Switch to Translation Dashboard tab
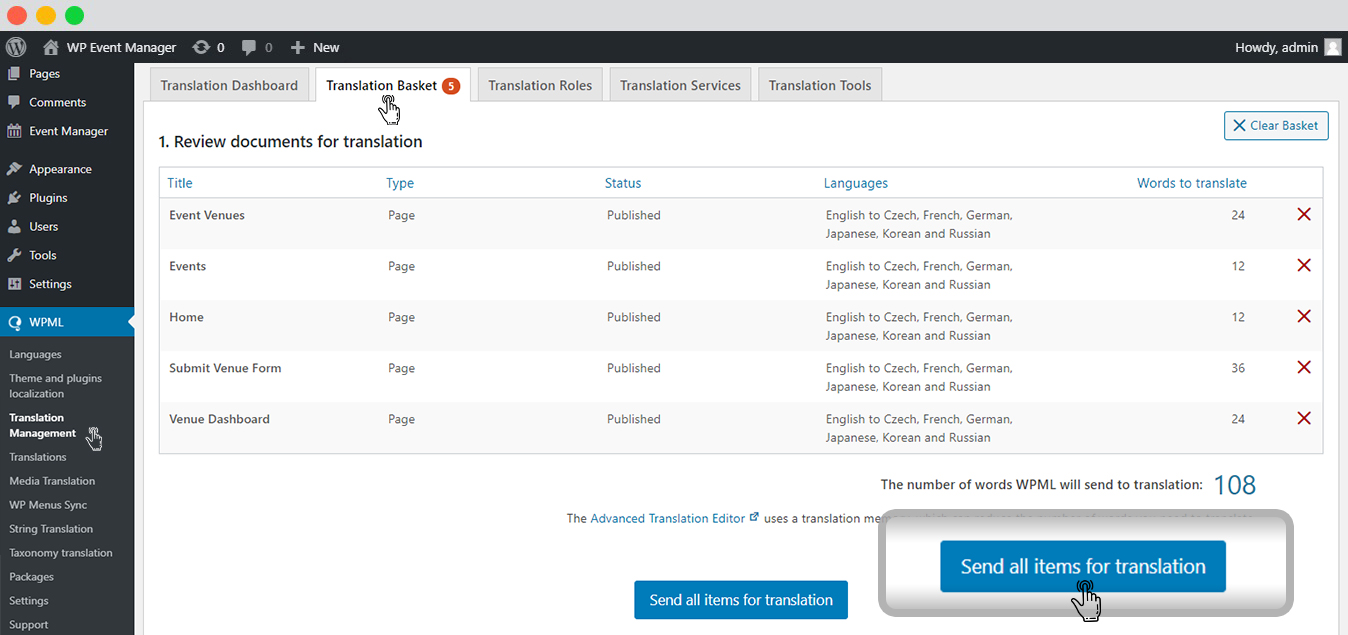 click(229, 85)
